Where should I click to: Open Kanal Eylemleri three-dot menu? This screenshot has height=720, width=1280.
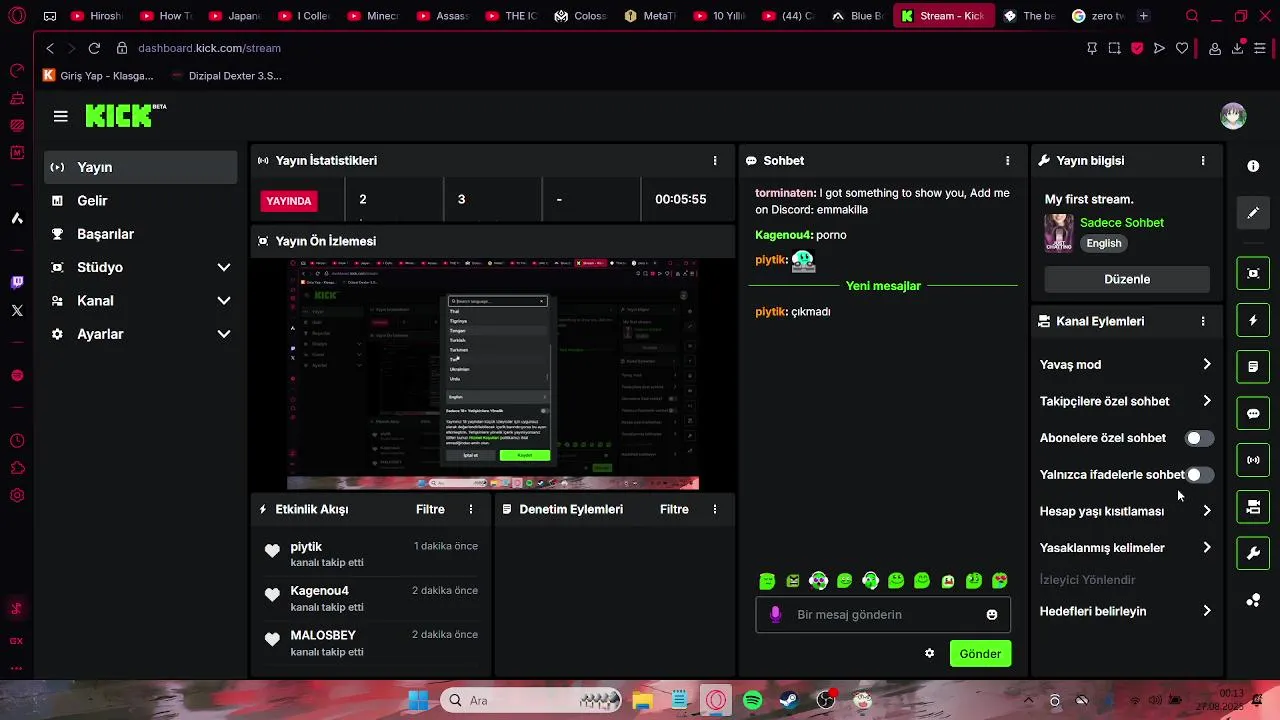pyautogui.click(x=1202, y=321)
